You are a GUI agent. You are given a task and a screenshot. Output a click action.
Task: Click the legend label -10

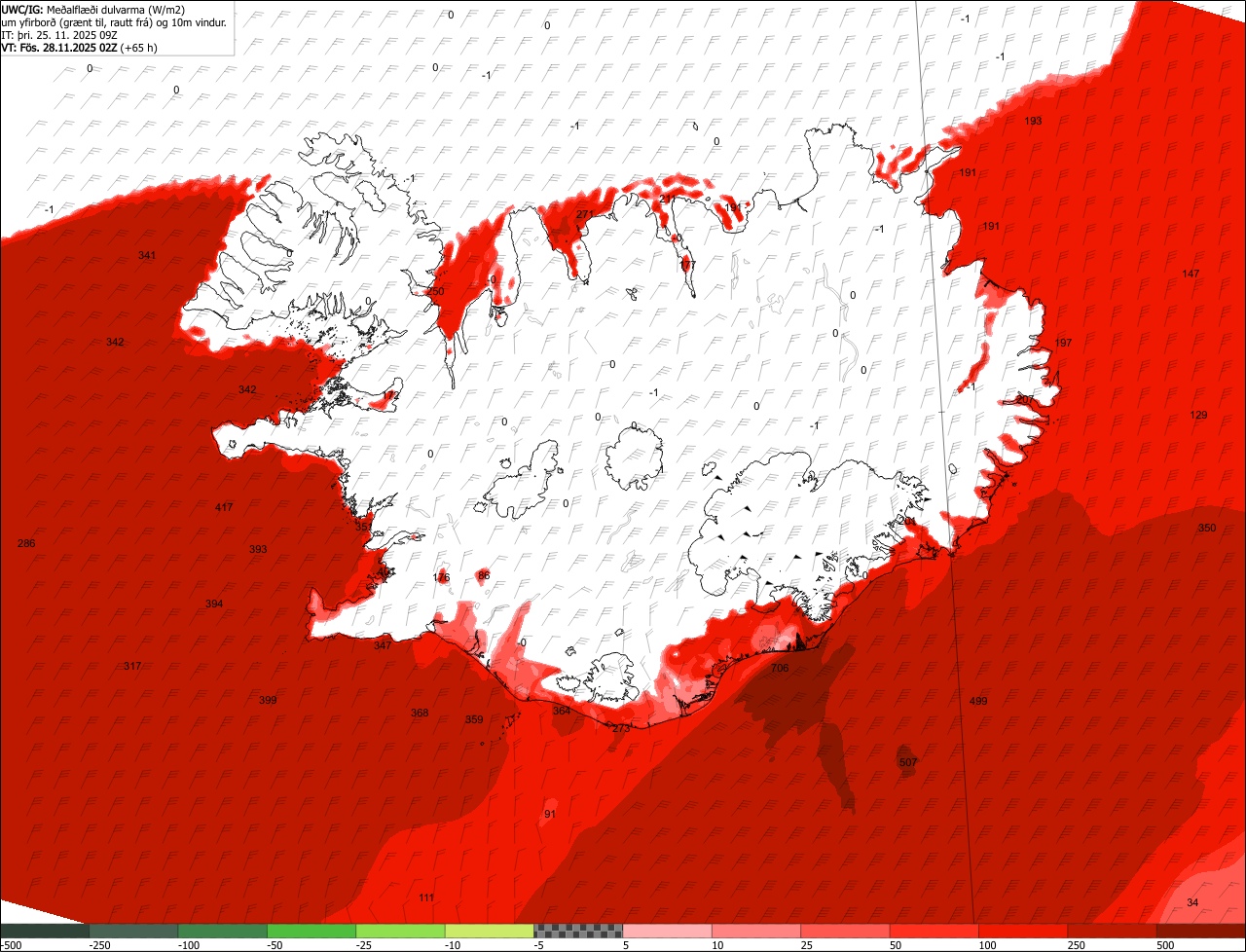click(x=455, y=945)
